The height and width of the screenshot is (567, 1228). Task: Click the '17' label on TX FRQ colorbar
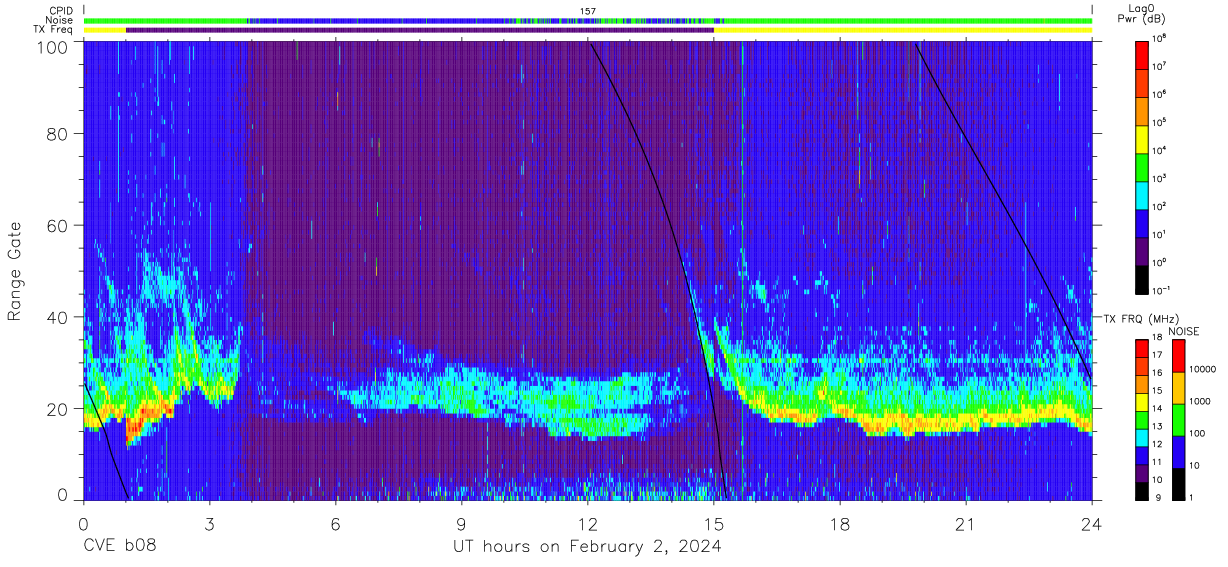(x=1156, y=355)
